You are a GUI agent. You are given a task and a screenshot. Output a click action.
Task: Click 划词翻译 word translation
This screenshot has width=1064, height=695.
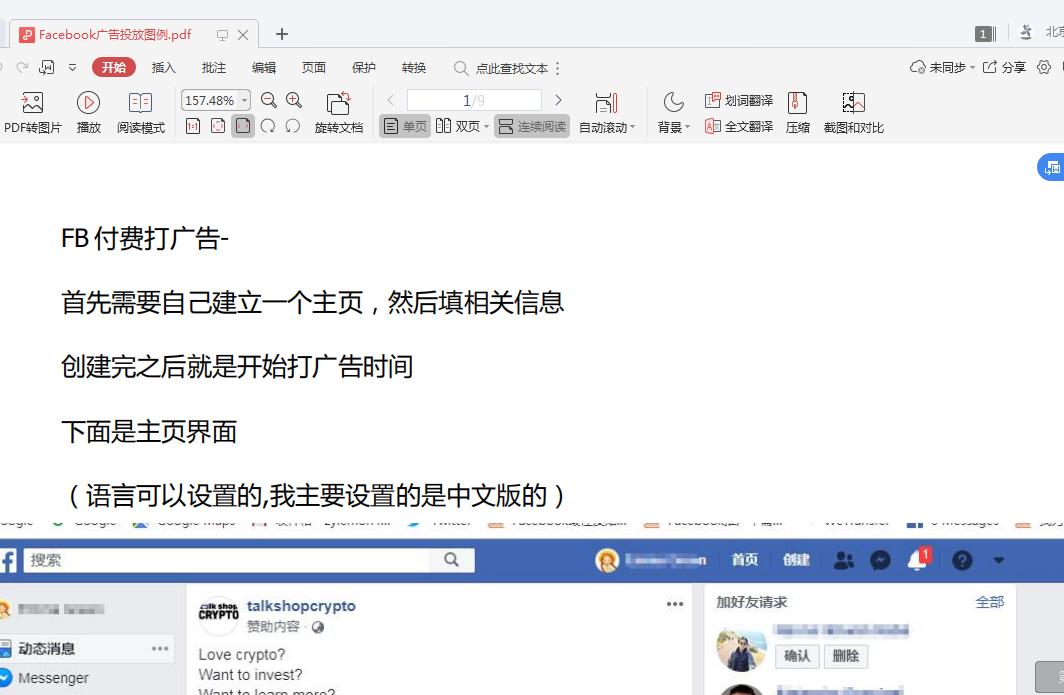click(x=738, y=100)
